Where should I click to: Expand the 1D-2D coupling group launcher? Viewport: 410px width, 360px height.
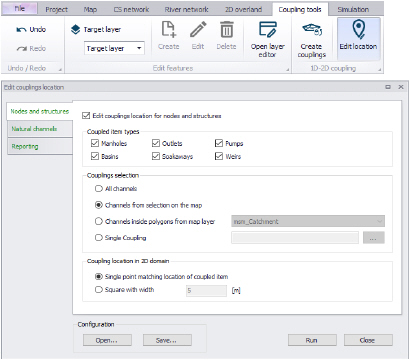pos(379,69)
